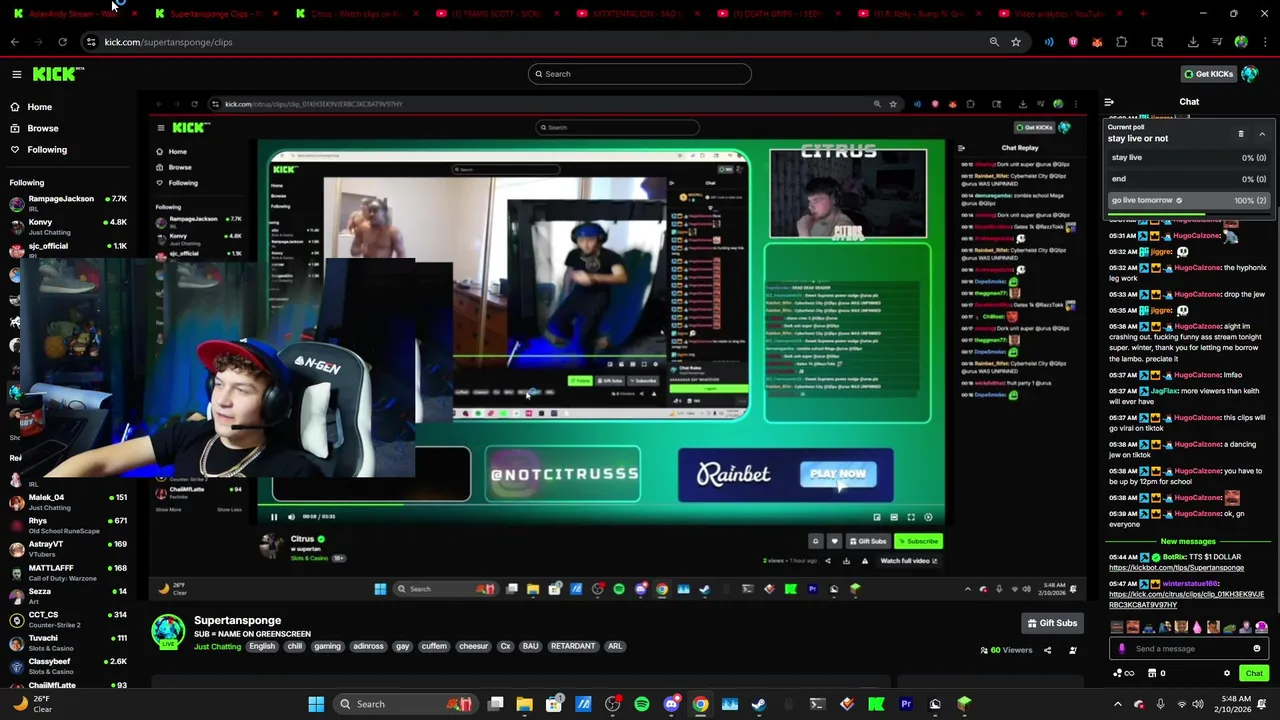Screen dimensions: 1280x720
Task: Bookmark this page with the star icon
Action: pos(1015,42)
